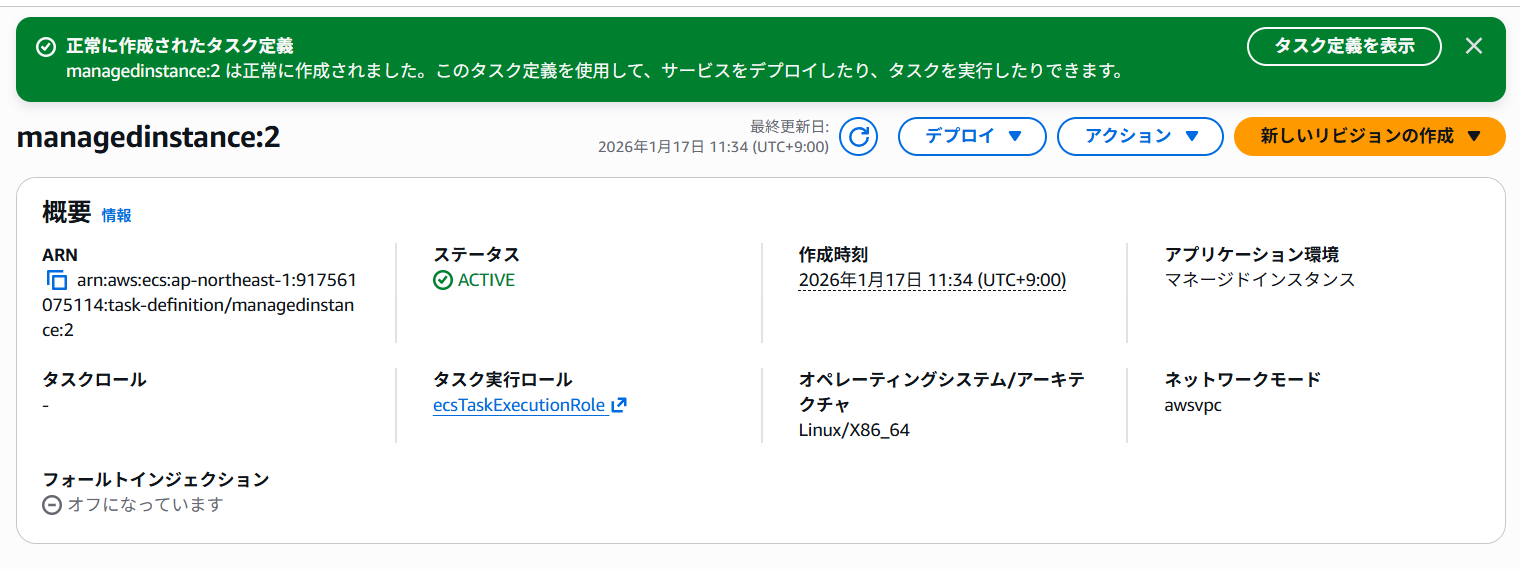Click the ACTIVE status check icon

click(443, 280)
